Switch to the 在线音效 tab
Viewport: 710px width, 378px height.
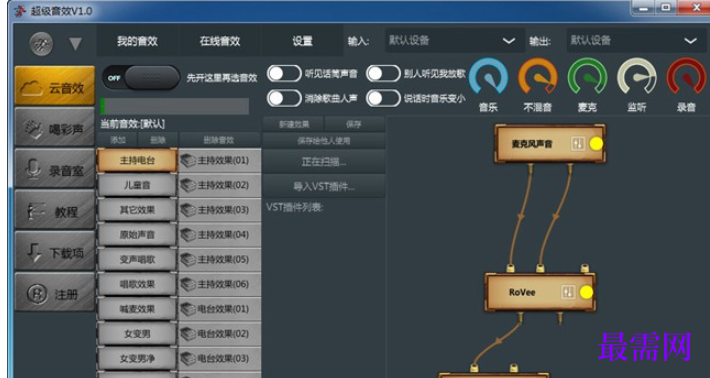tap(220, 41)
